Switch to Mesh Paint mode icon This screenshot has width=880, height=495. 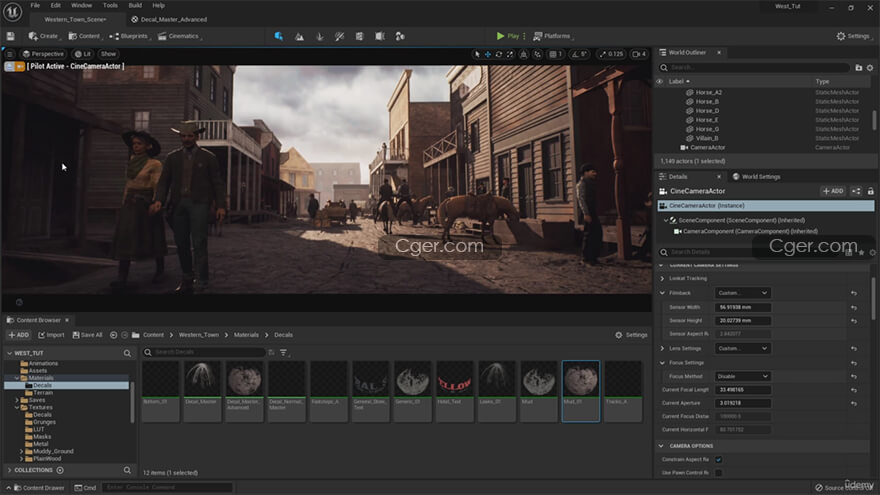[340, 36]
